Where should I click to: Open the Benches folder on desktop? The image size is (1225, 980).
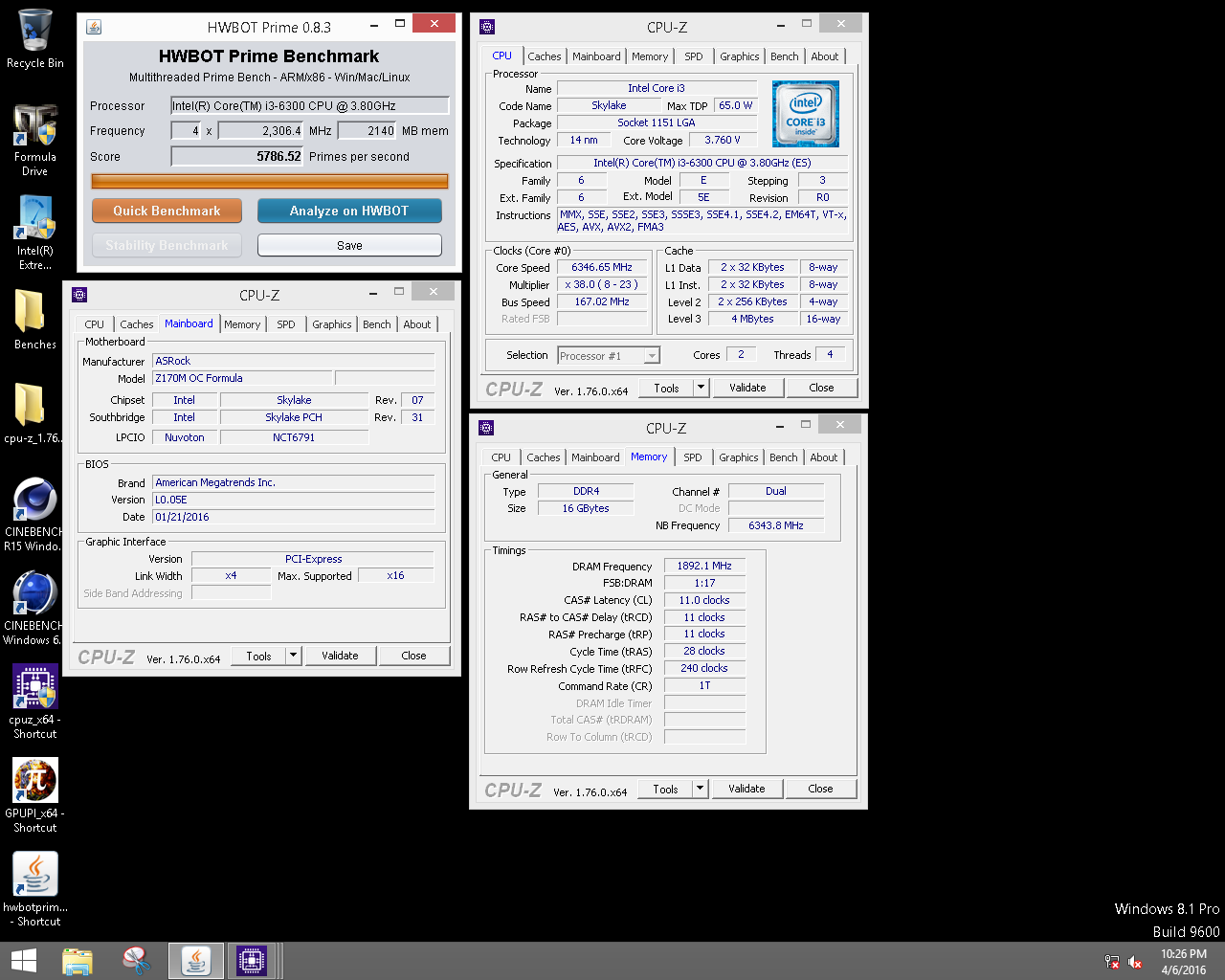35,319
